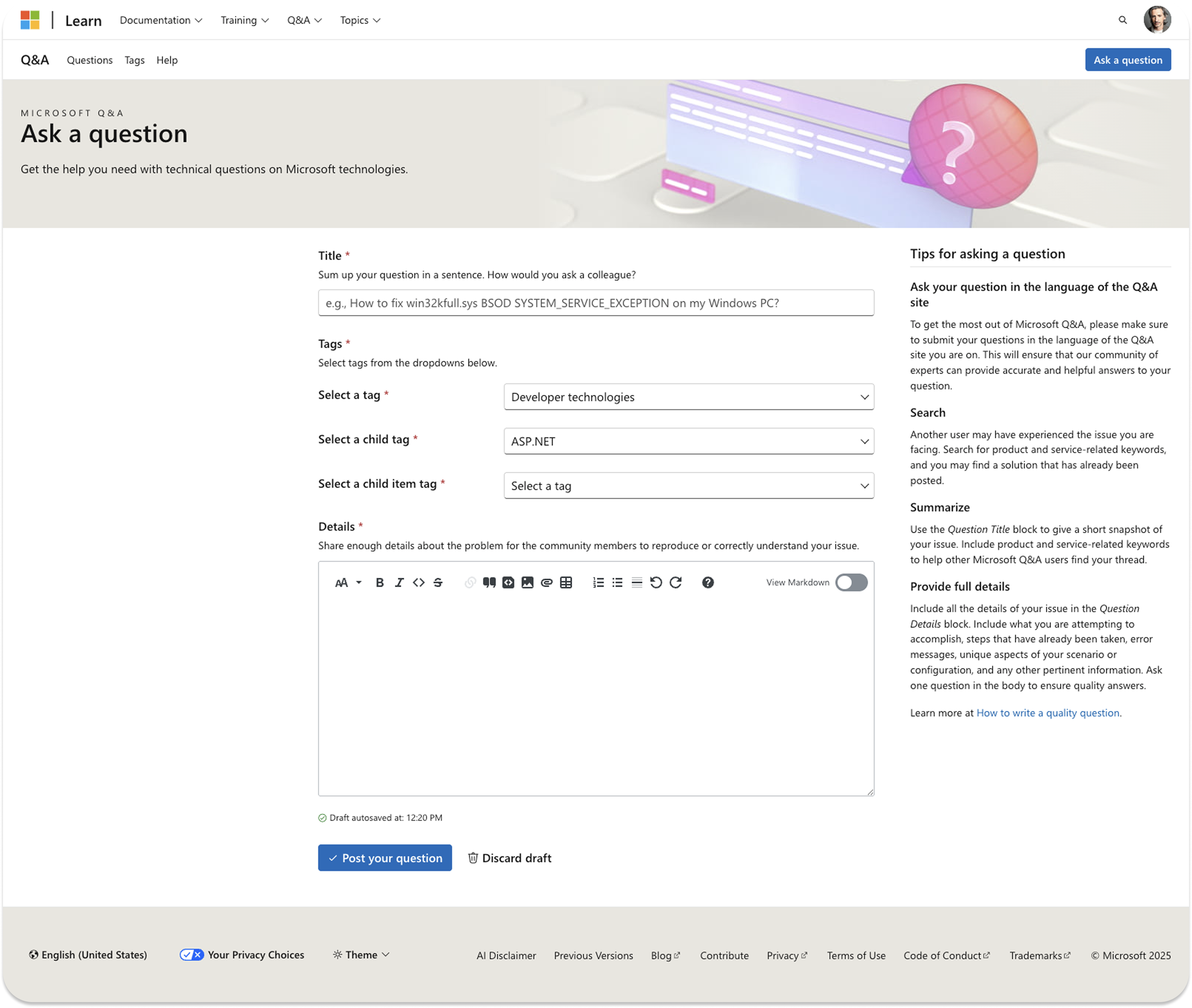Apply strikethrough formatting
The height and width of the screenshot is (1008, 1192).
438,582
